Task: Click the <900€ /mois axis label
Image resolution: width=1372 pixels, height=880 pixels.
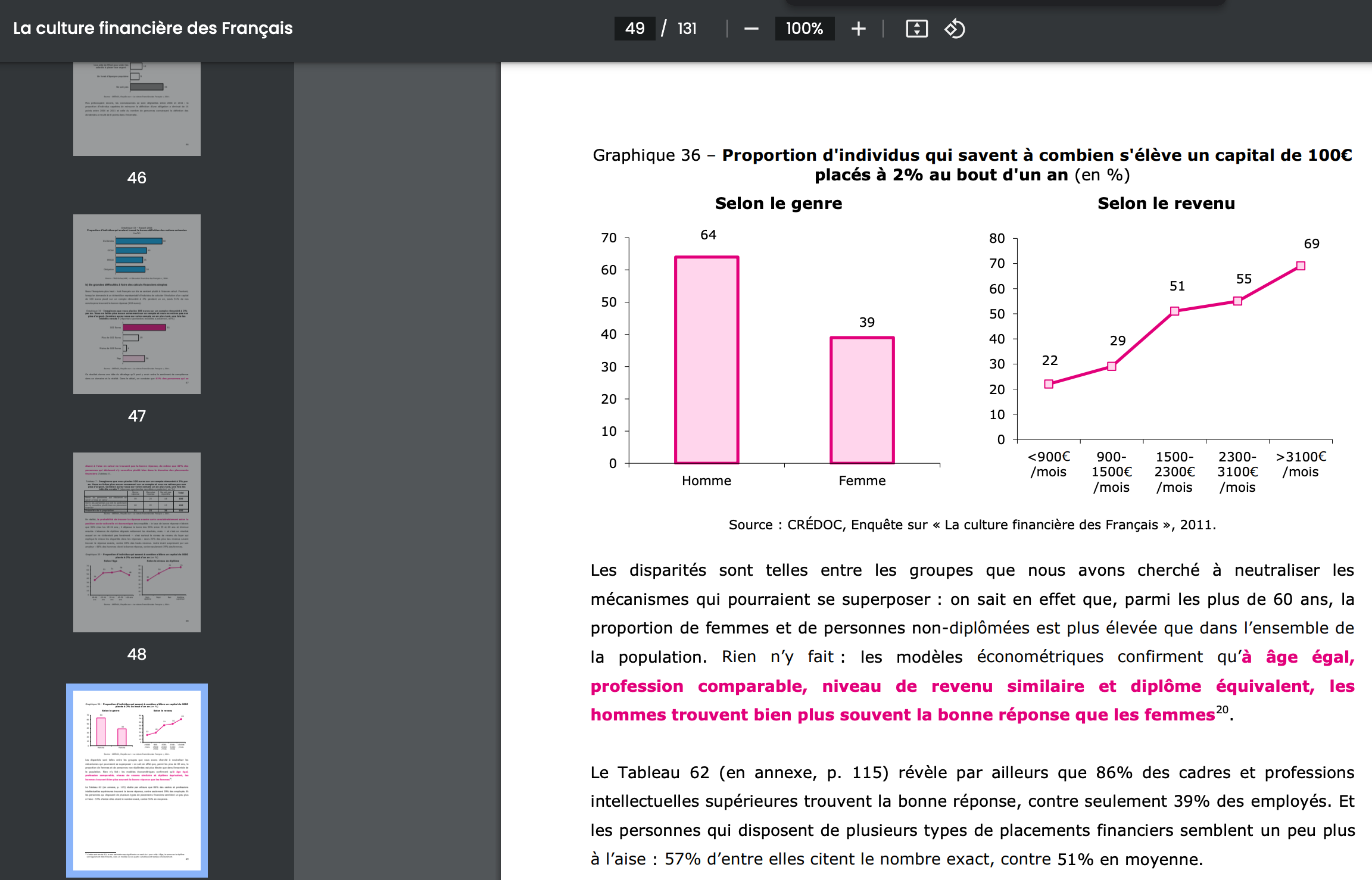Action: click(x=1049, y=464)
